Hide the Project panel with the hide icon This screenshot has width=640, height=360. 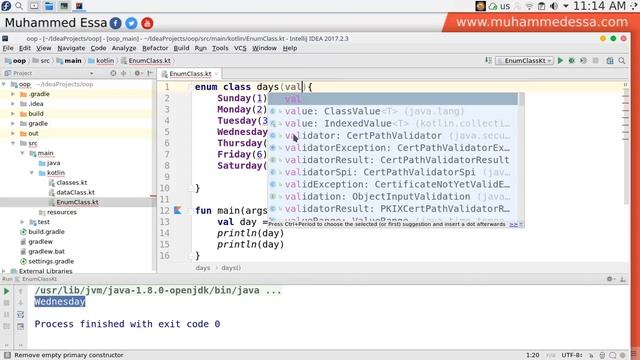coord(150,73)
